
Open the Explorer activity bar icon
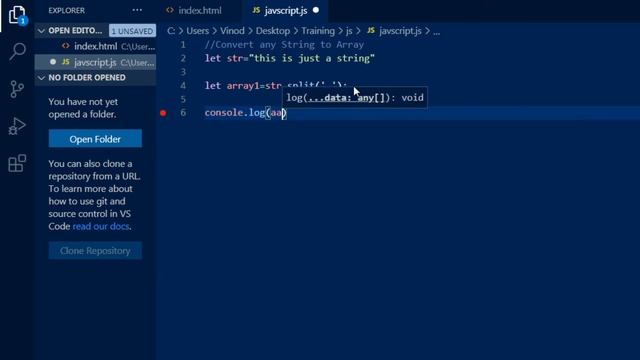click(17, 15)
